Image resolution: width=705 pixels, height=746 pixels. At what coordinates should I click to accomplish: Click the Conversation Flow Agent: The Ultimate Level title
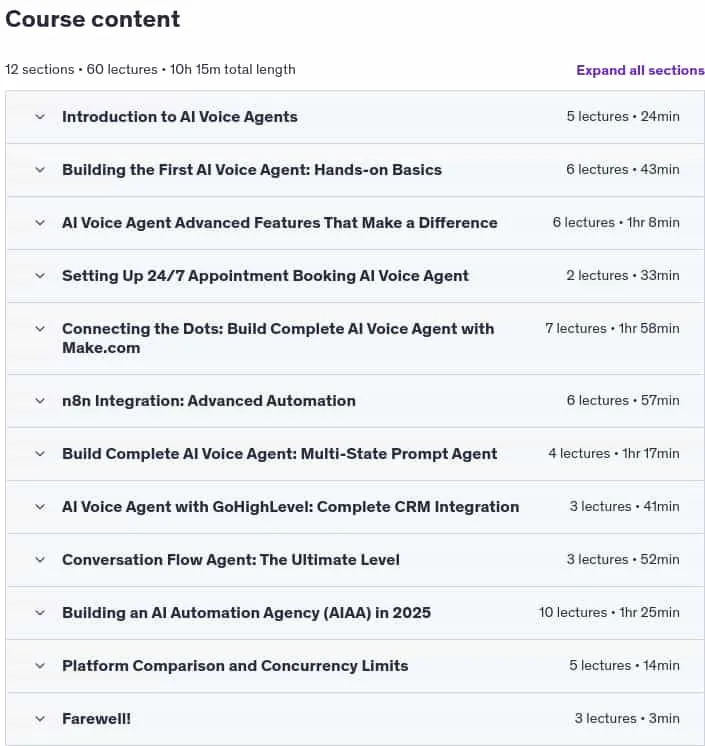click(x=231, y=560)
